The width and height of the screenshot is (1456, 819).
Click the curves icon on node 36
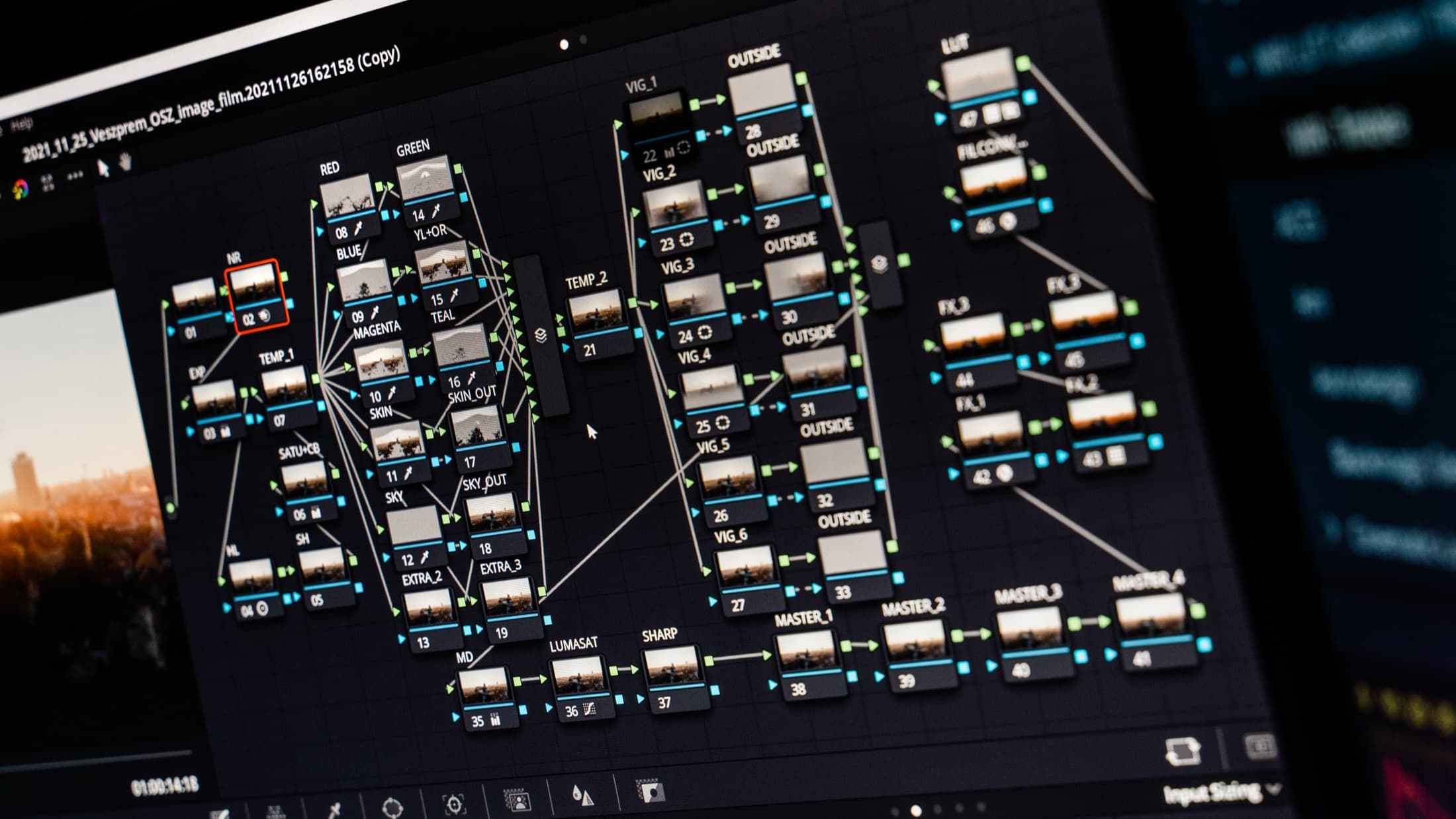coord(589,709)
